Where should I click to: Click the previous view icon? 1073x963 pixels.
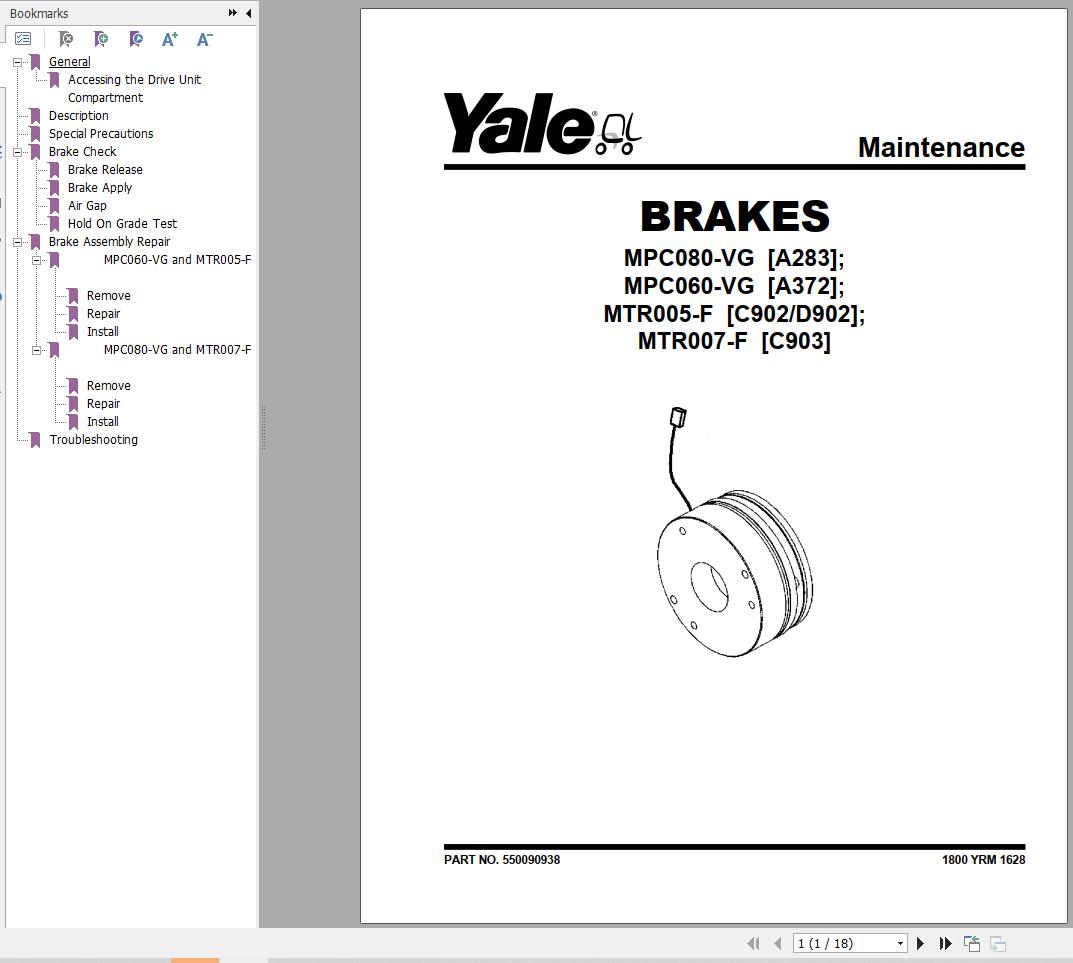972,943
